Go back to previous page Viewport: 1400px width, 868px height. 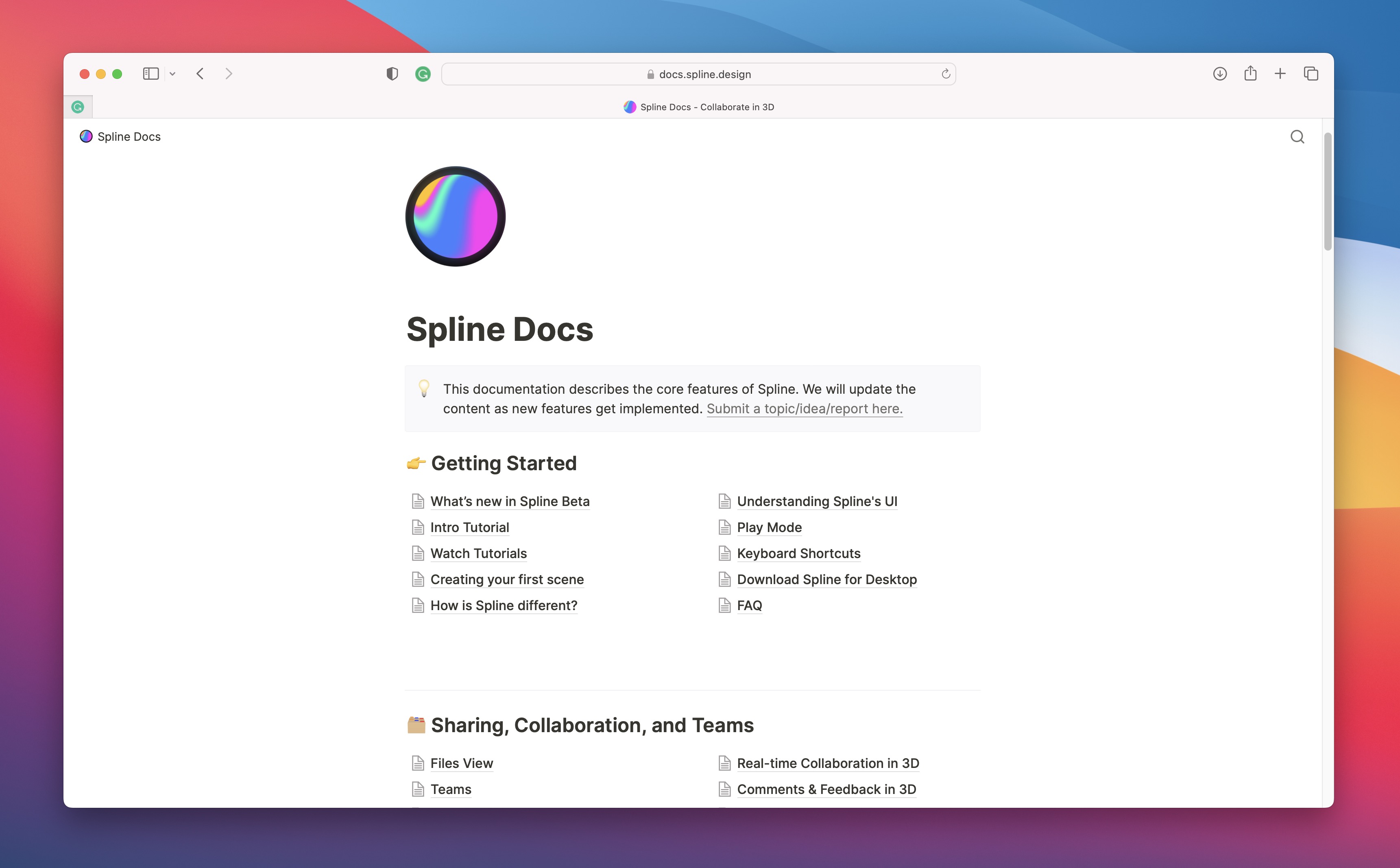coord(200,74)
